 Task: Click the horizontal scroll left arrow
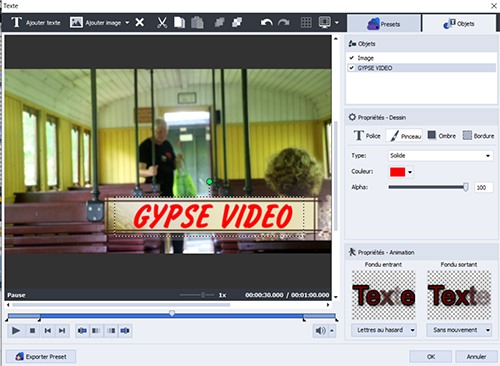pos(8,305)
